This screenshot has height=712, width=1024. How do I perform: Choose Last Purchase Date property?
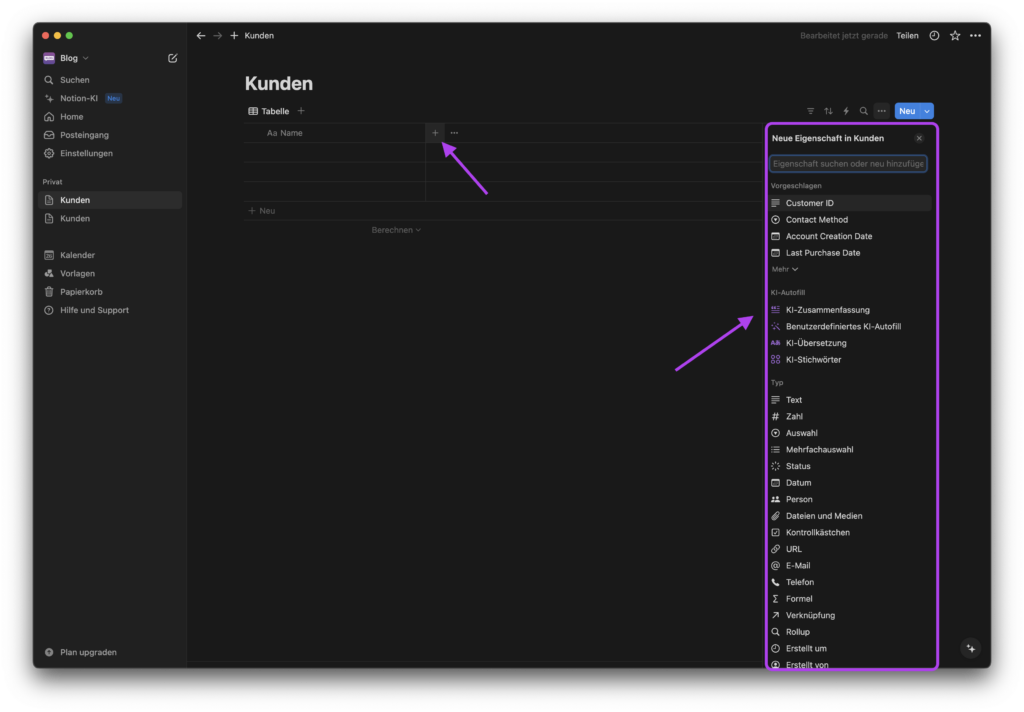(850, 253)
